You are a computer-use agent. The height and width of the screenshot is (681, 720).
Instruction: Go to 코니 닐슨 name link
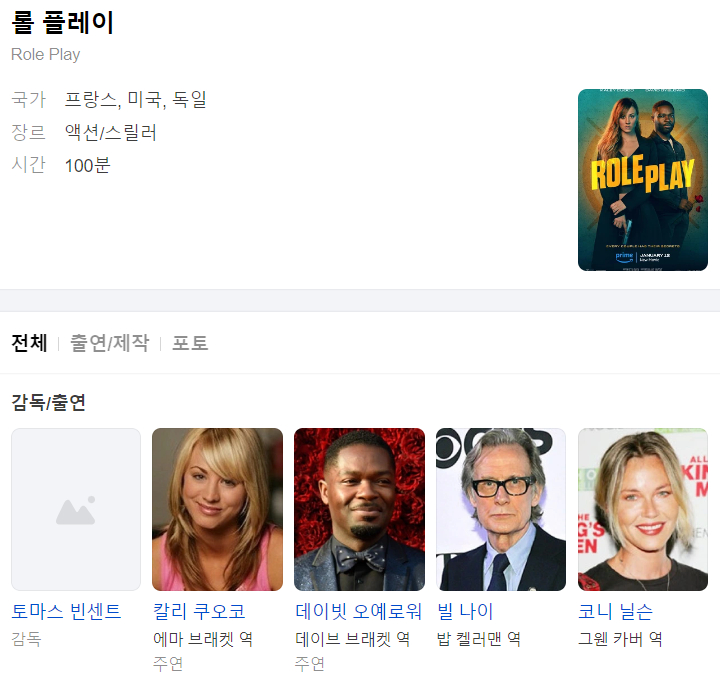615,611
